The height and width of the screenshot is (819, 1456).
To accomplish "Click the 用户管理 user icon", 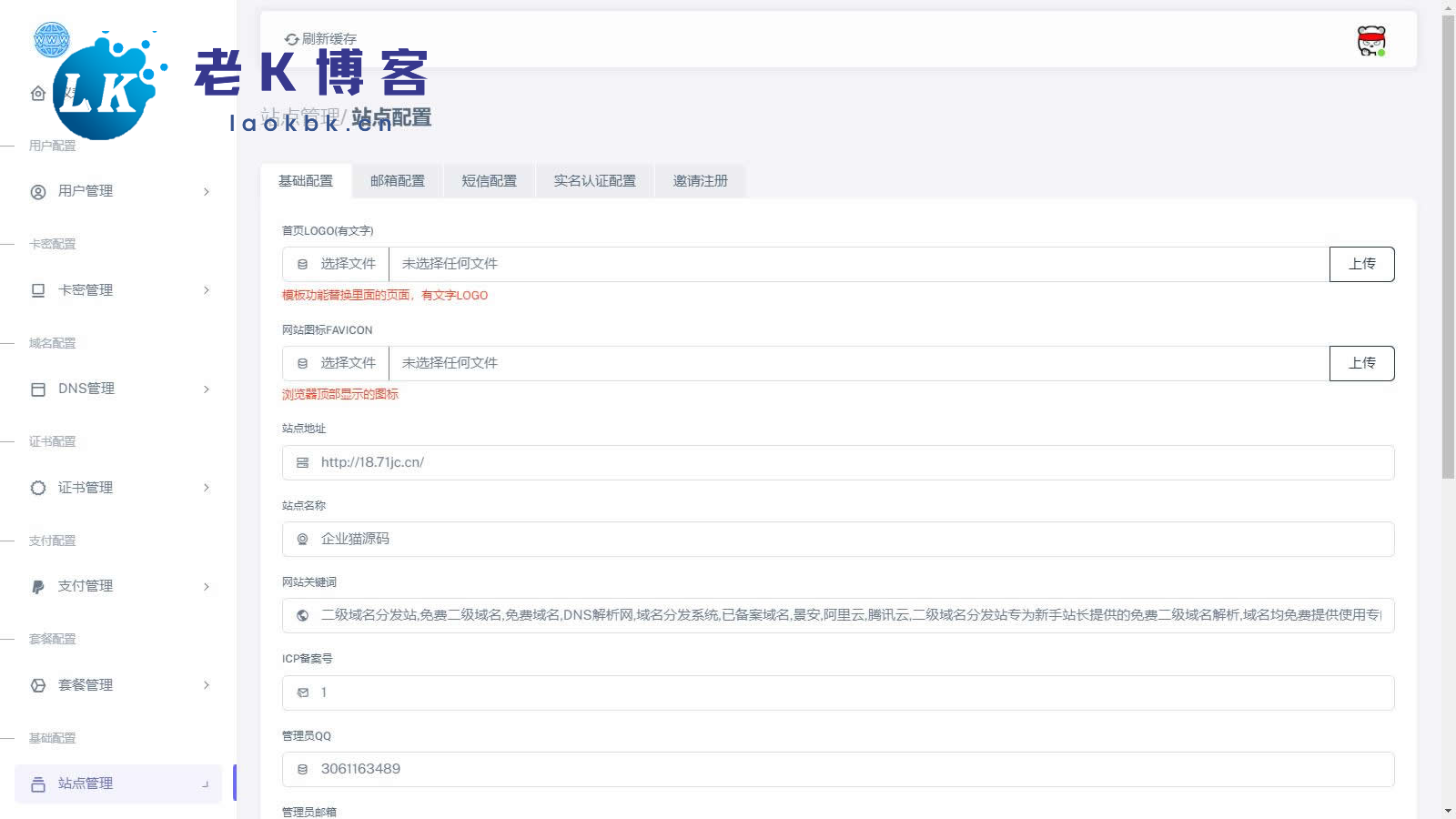I will point(38,192).
